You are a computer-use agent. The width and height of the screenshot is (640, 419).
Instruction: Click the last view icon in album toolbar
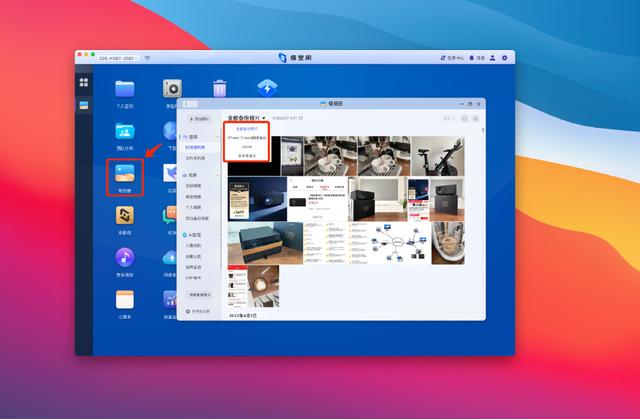coord(476,118)
